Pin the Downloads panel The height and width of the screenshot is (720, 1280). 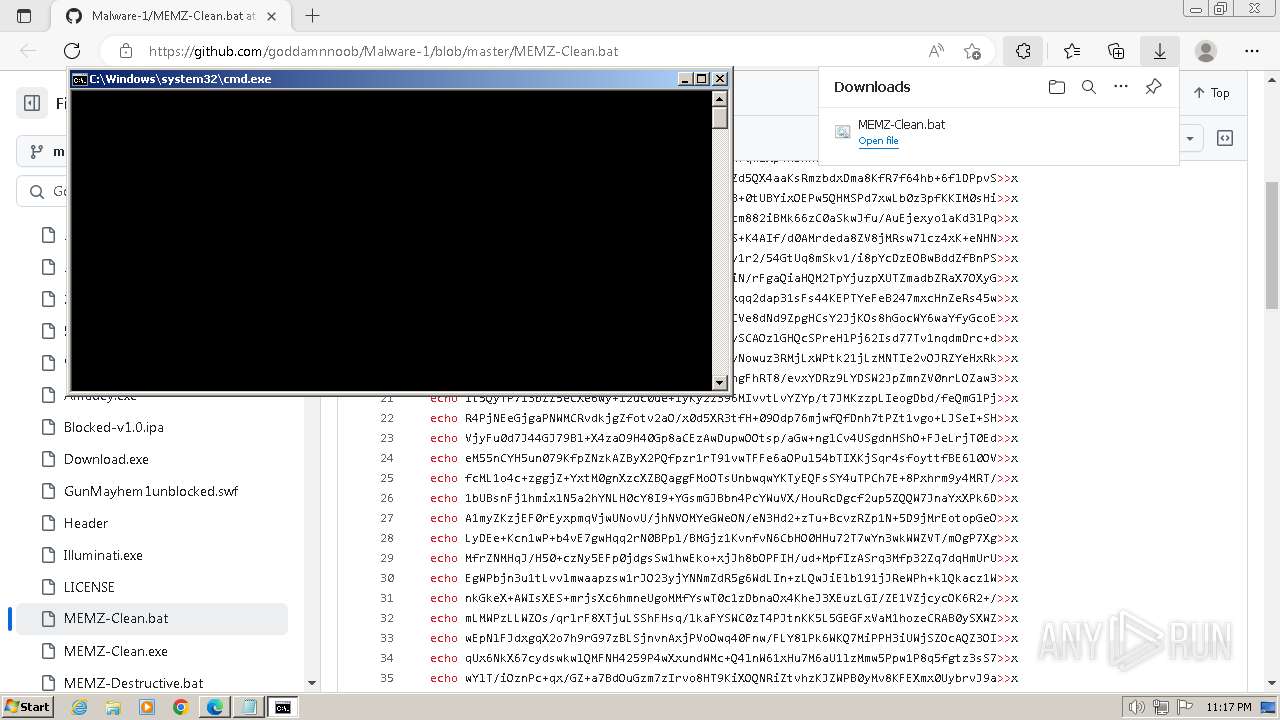click(1153, 87)
